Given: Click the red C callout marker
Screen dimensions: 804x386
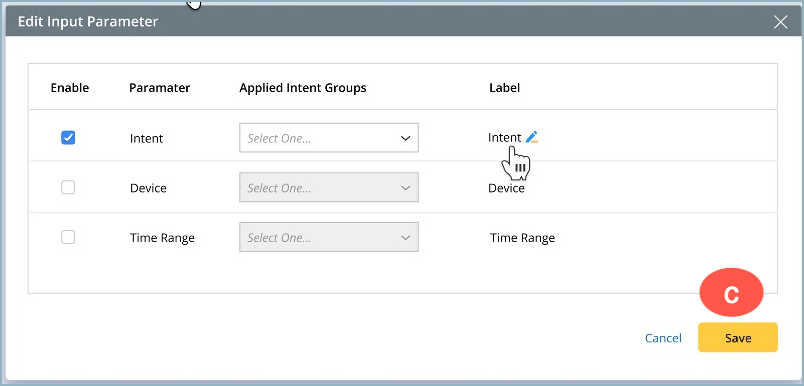Looking at the screenshot, I should click(731, 293).
